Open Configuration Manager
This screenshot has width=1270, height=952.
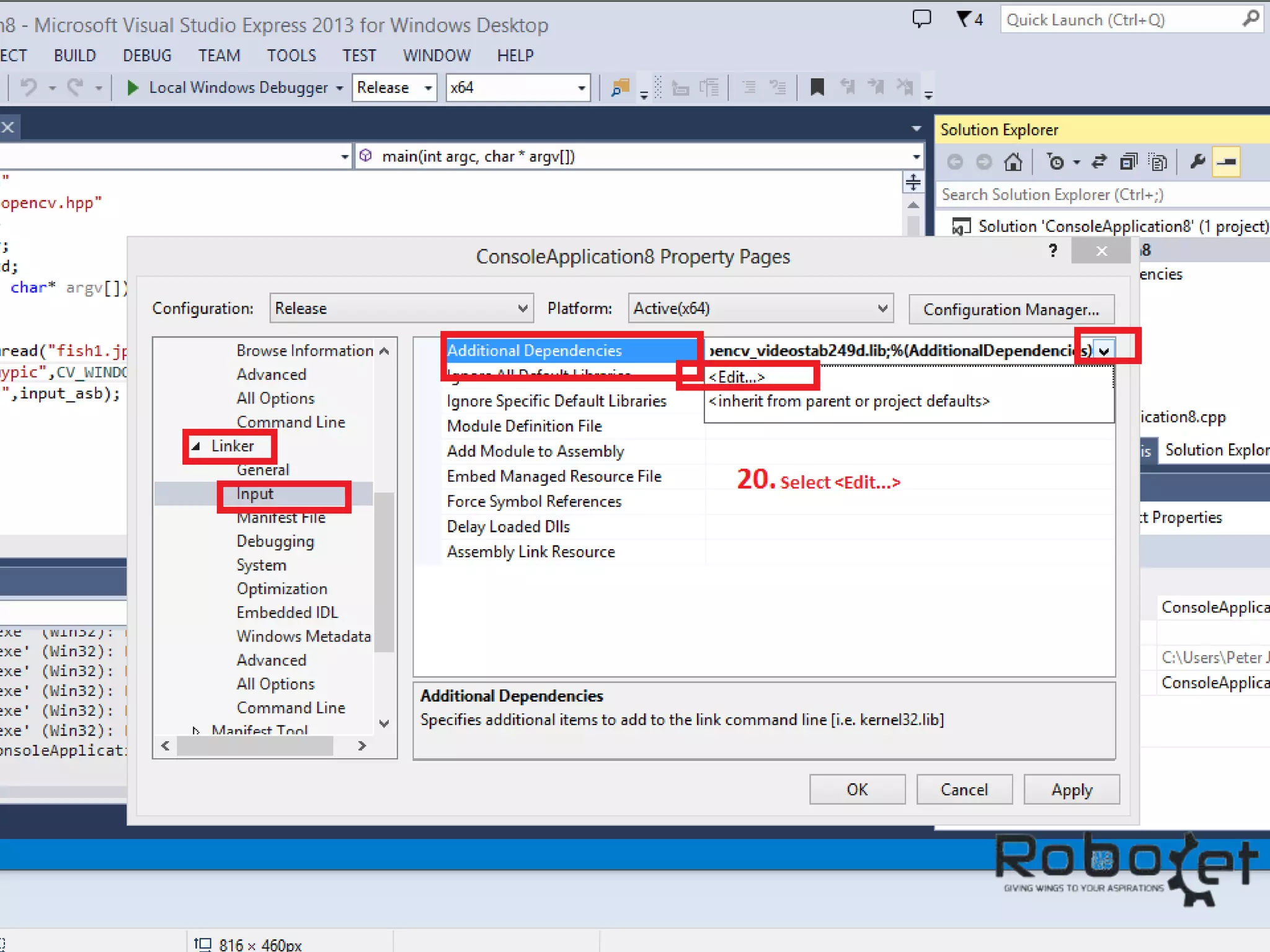pos(1011,309)
